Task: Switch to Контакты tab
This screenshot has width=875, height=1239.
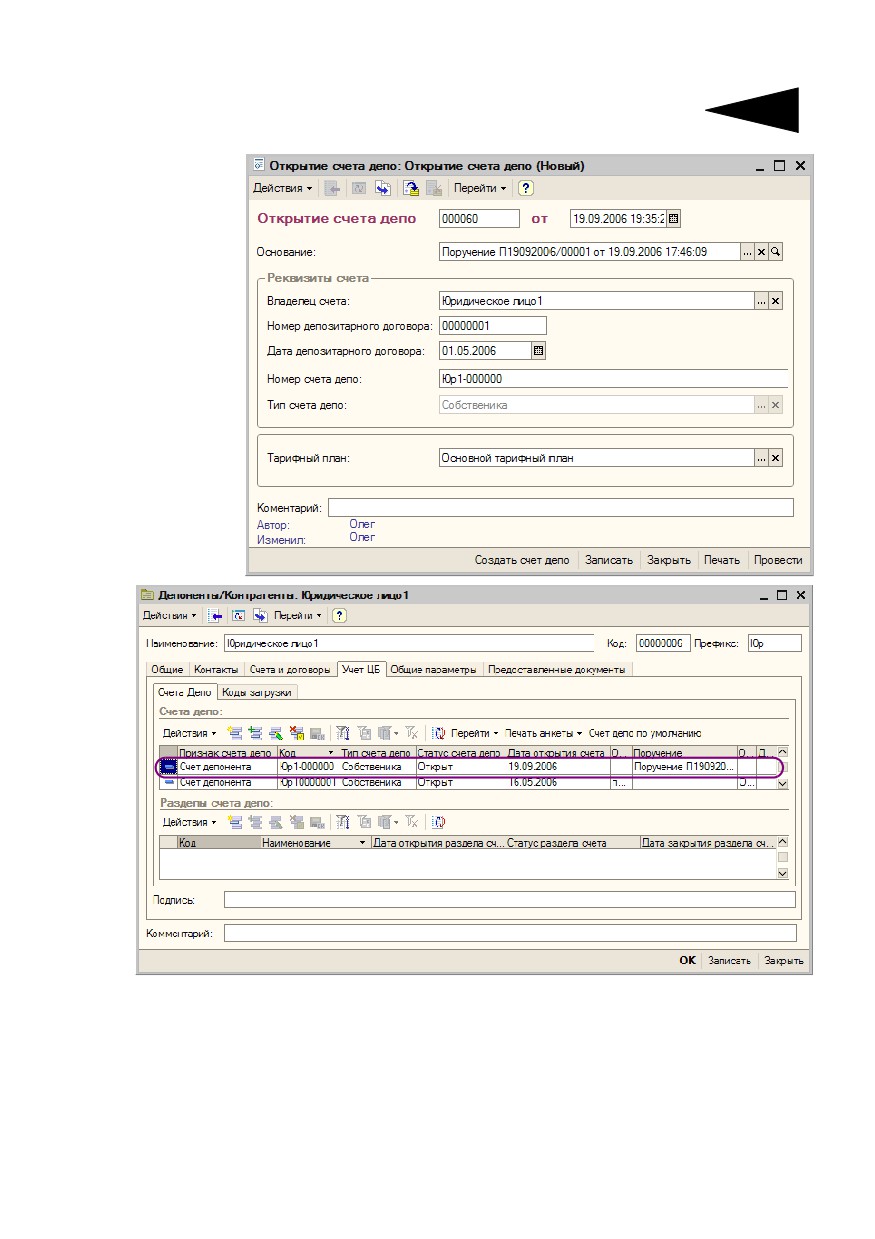Action: pos(216,669)
